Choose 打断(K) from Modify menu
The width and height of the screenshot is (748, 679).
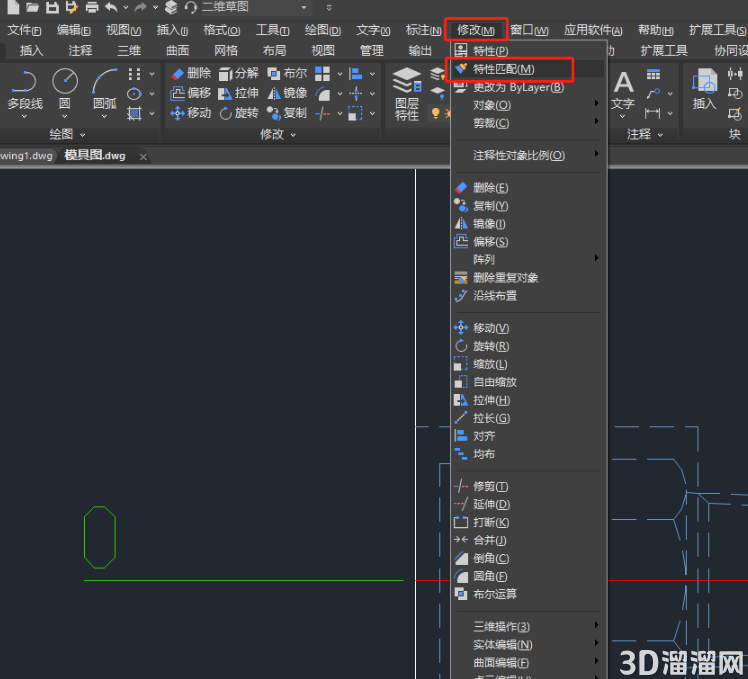528,522
